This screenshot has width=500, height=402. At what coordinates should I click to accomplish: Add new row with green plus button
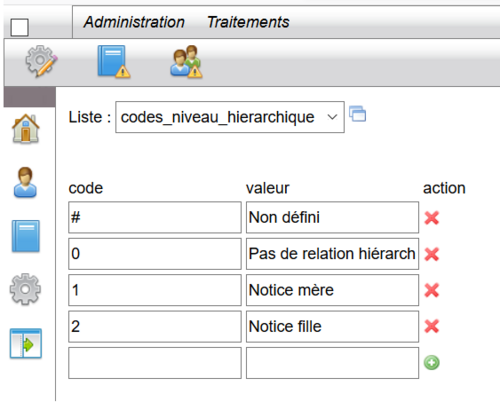432,363
